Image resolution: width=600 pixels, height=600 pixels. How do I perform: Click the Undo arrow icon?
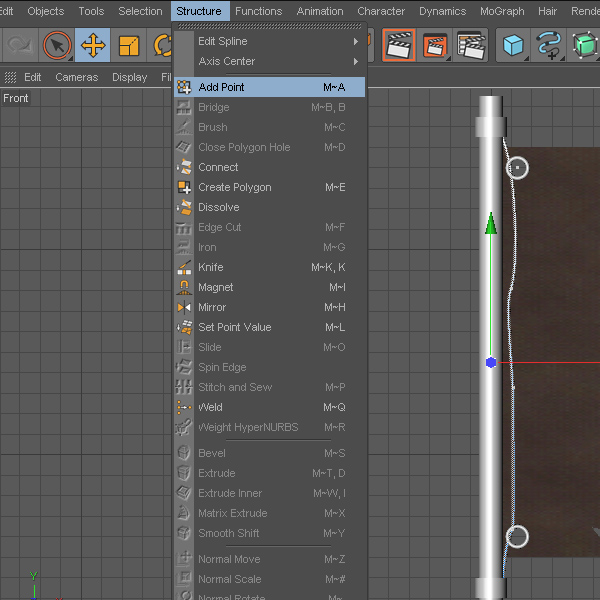point(20,45)
